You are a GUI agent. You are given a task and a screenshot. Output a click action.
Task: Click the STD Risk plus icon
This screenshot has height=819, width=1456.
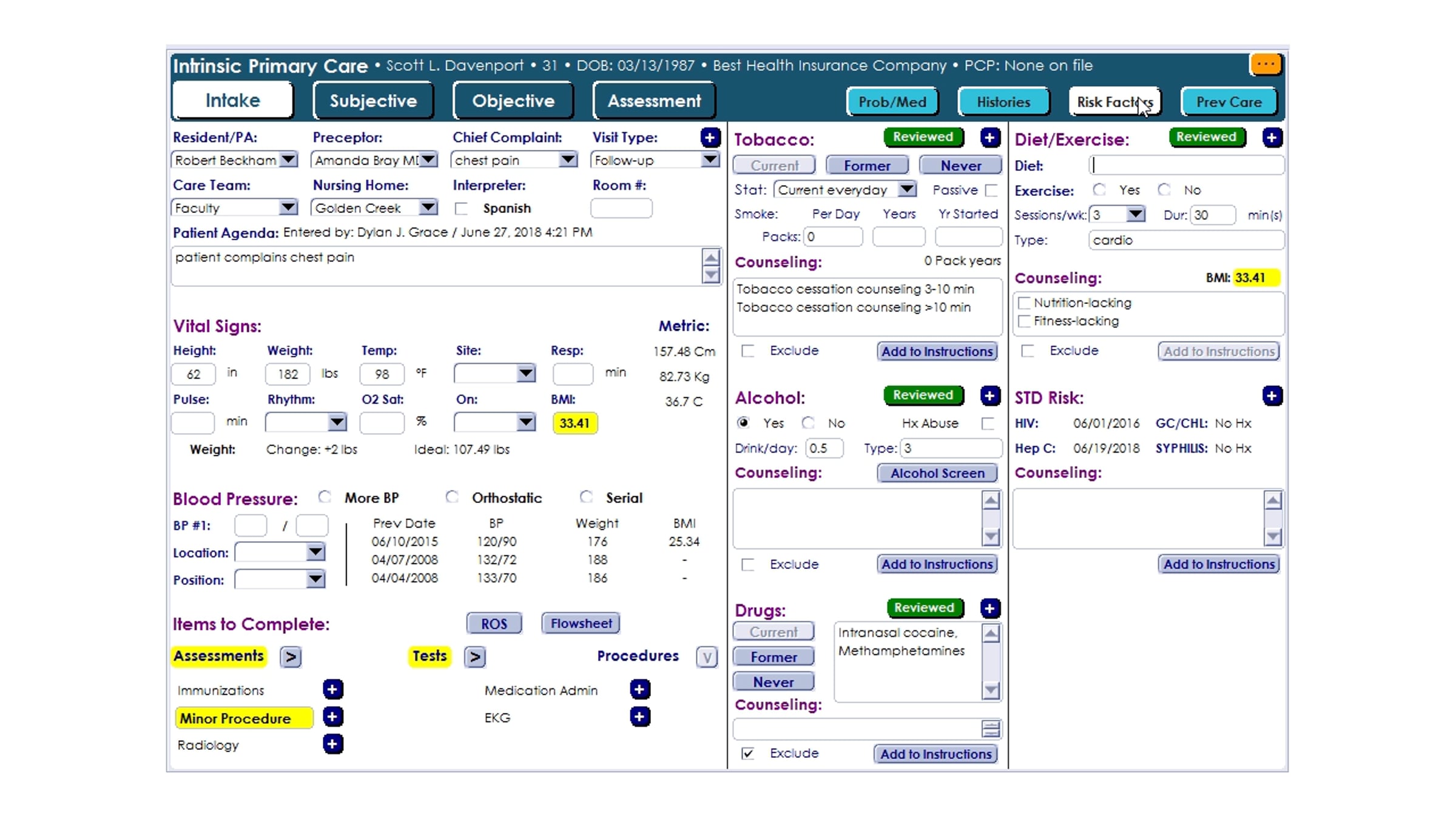(x=1272, y=396)
